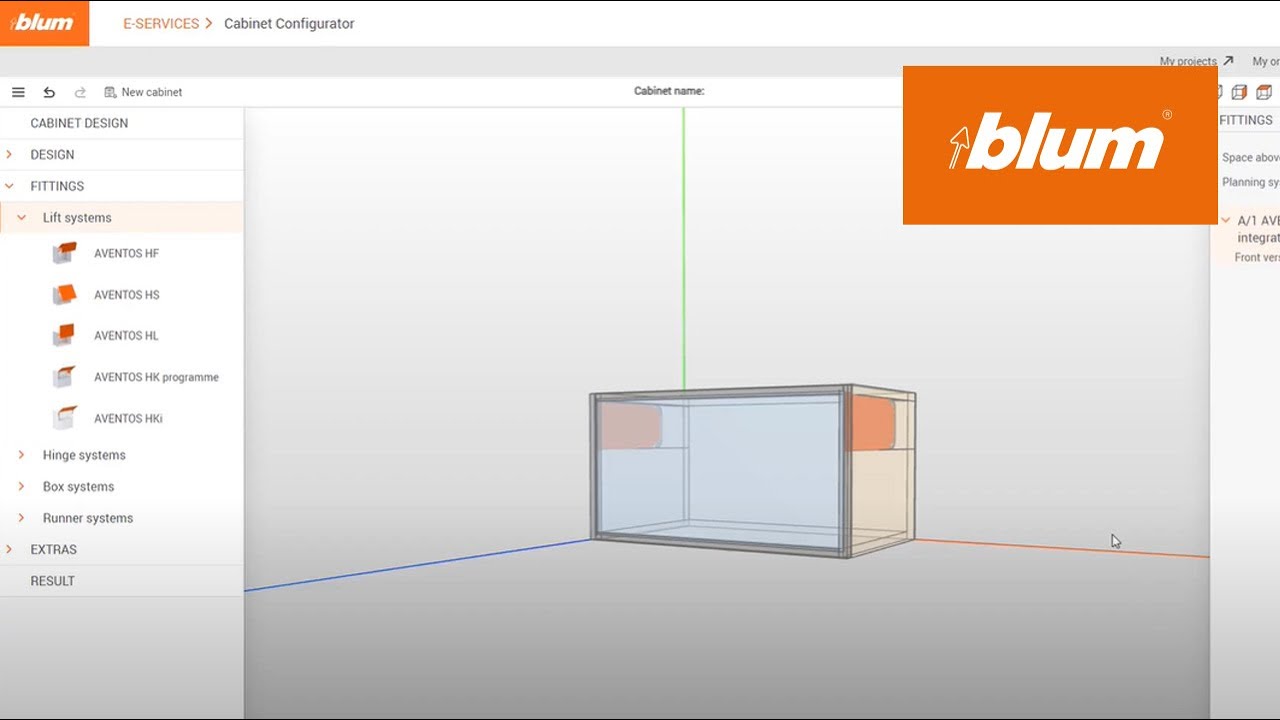Click the Blum logo in the header
Viewport: 1280px width, 720px height.
(x=44, y=23)
